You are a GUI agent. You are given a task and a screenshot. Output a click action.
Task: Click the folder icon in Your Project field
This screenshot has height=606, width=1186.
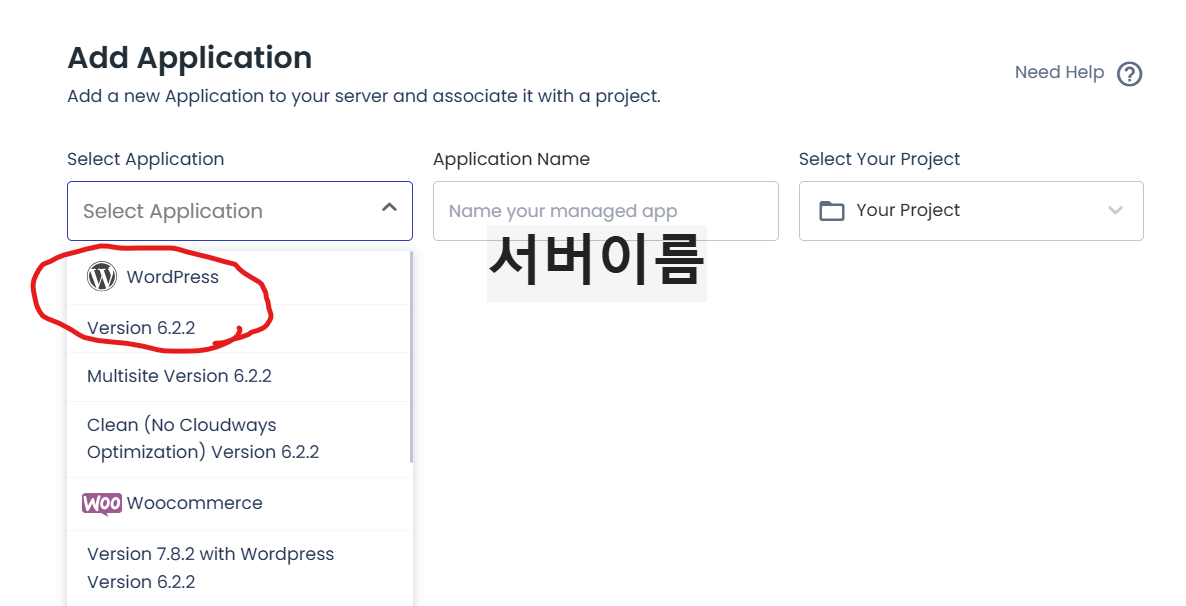pos(831,210)
